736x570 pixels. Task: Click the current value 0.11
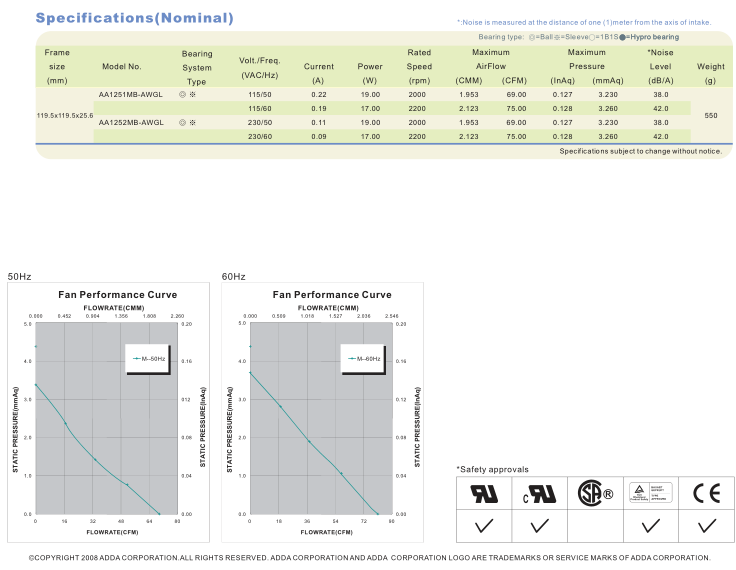319,123
